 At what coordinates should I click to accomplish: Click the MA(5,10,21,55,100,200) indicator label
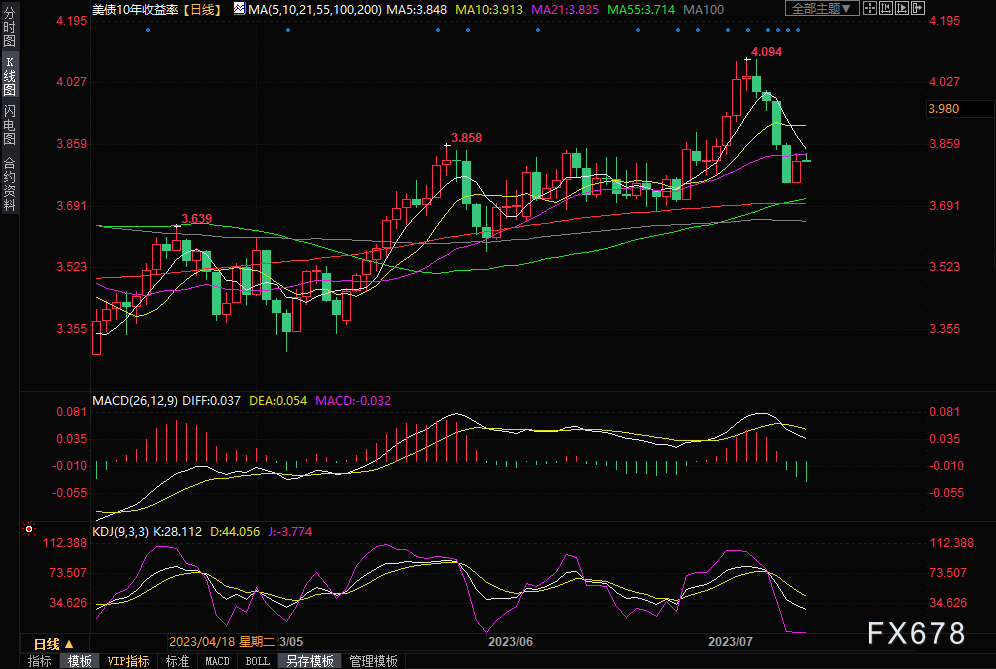315,10
